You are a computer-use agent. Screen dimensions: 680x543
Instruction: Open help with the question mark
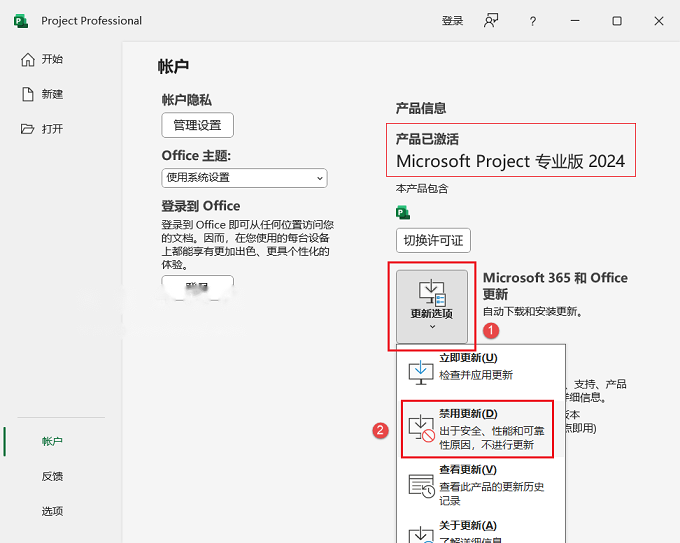click(533, 21)
